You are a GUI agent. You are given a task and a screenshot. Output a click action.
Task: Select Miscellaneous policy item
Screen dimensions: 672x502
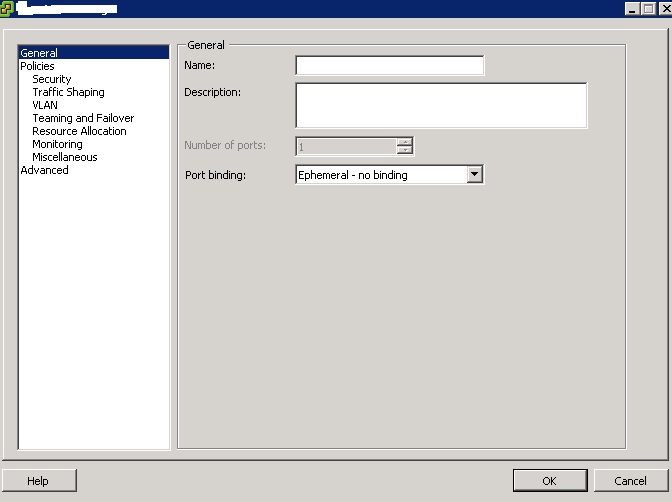(65, 157)
